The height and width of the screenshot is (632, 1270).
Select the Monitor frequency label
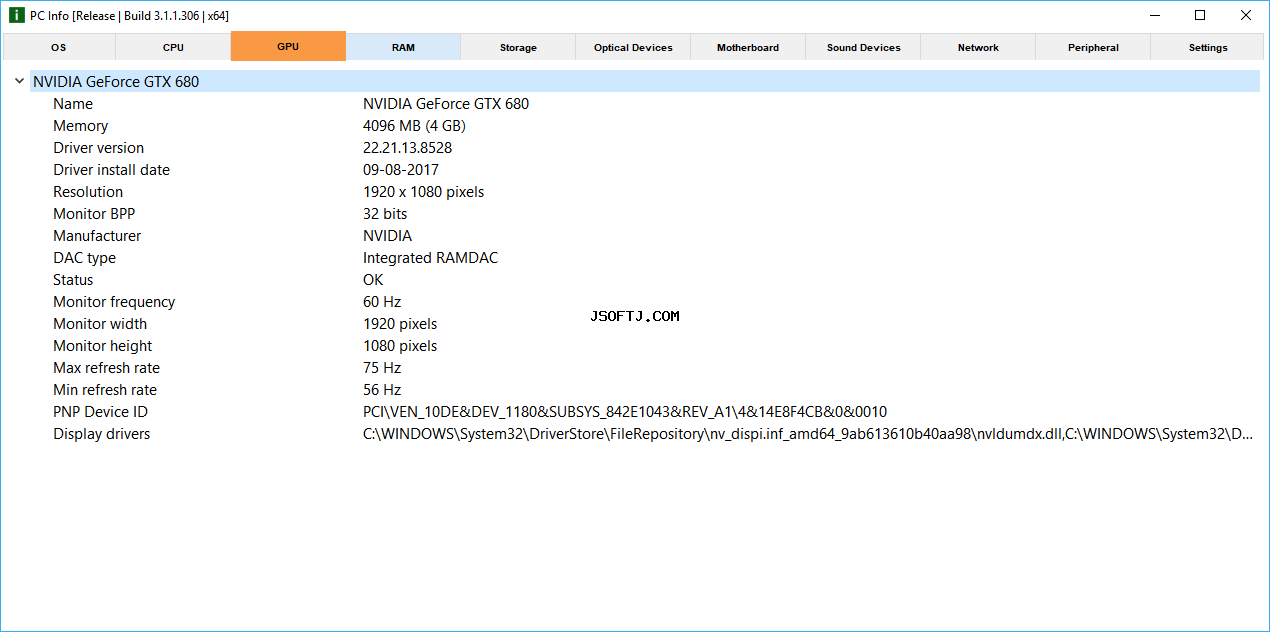[114, 302]
